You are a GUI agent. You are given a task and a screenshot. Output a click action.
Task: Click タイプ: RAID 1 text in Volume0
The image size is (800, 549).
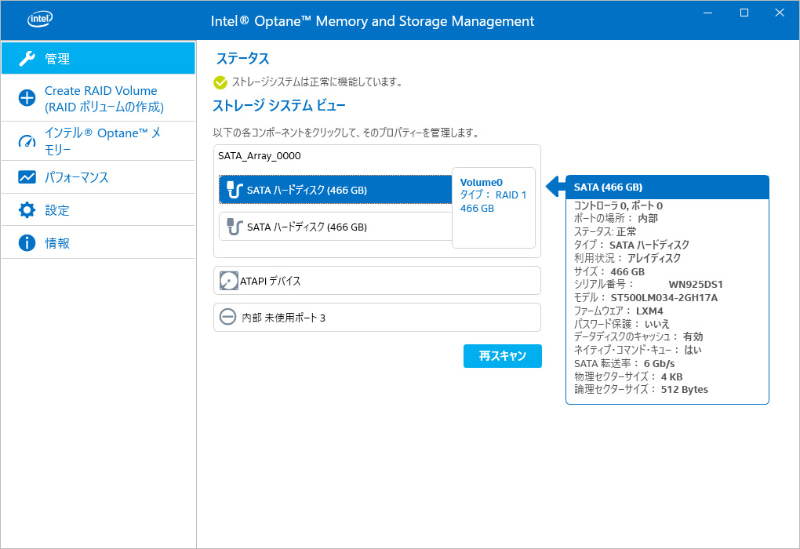(x=493, y=195)
